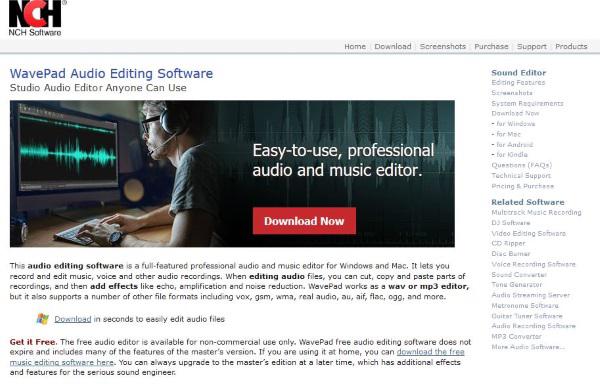Image resolution: width=600 pixels, height=388 pixels.
Task: Open MP3 Converter link
Action: pyautogui.click(x=516, y=336)
